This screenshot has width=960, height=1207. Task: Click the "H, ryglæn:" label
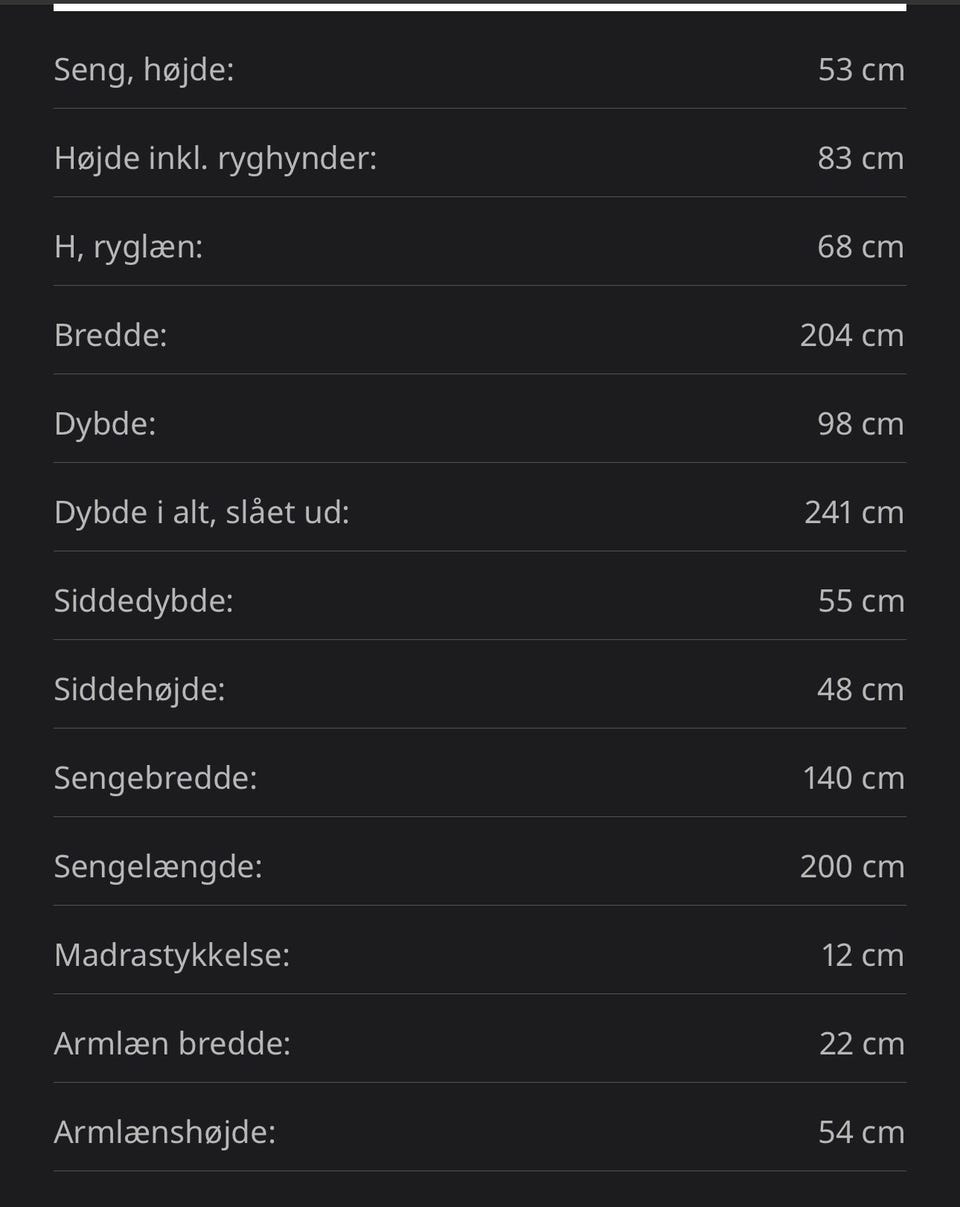(128, 247)
